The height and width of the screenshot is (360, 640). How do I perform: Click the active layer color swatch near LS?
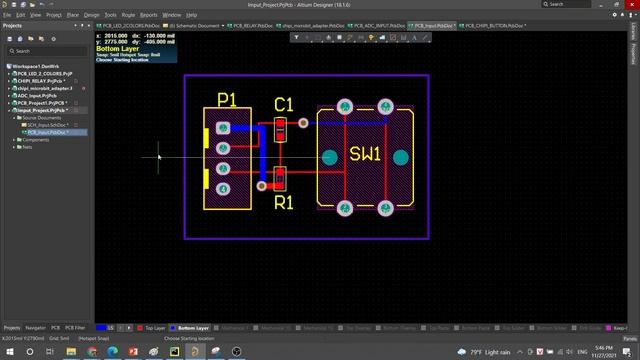(x=101, y=328)
